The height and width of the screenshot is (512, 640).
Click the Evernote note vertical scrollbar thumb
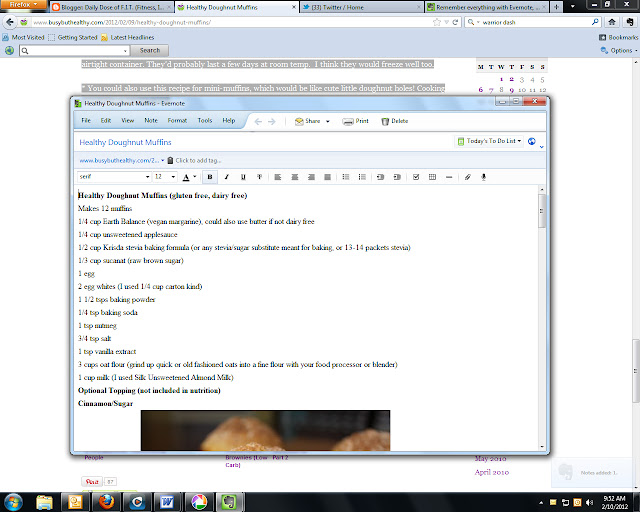(542, 211)
